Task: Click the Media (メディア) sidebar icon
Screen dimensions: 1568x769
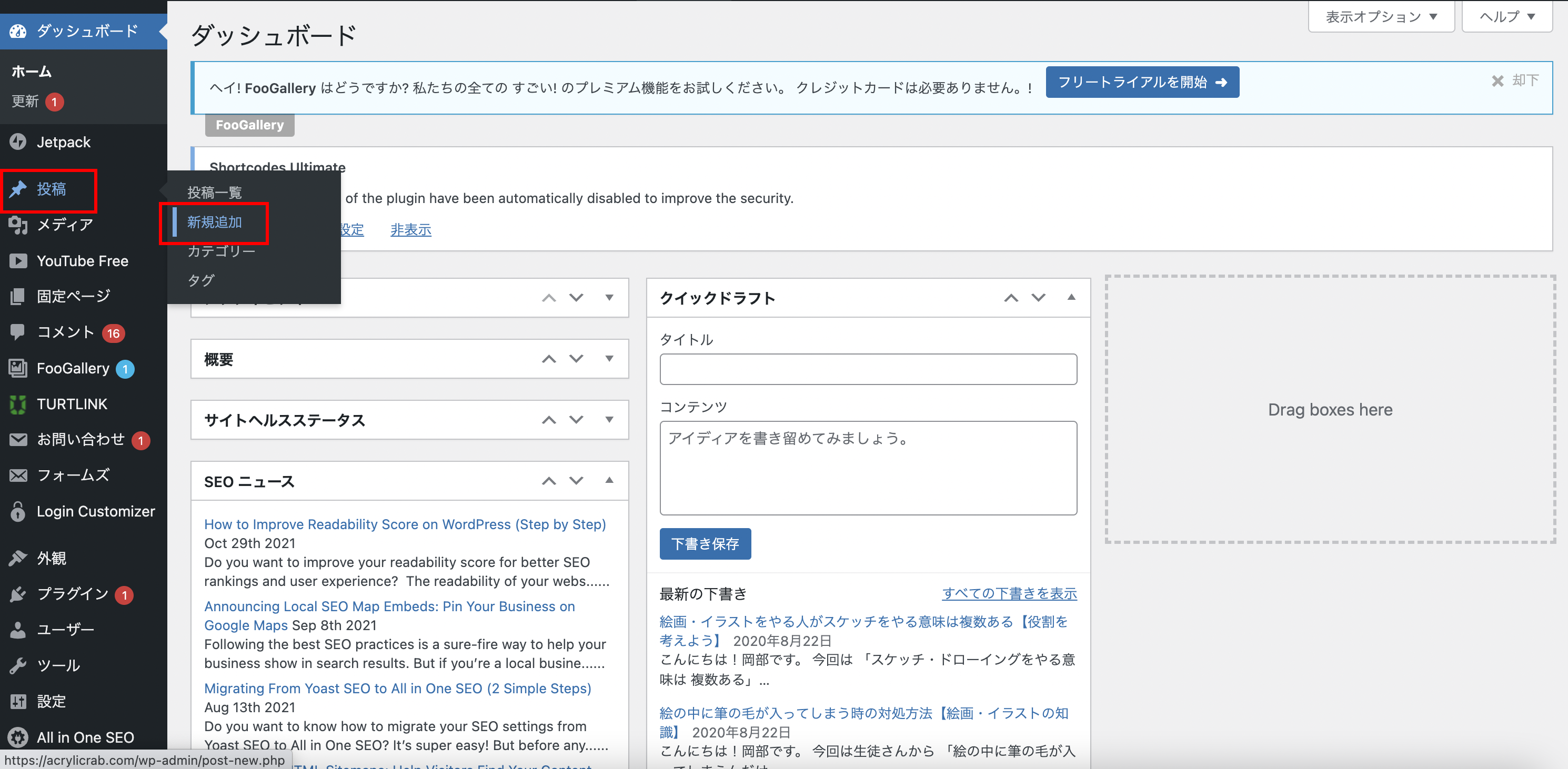Action: click(18, 225)
